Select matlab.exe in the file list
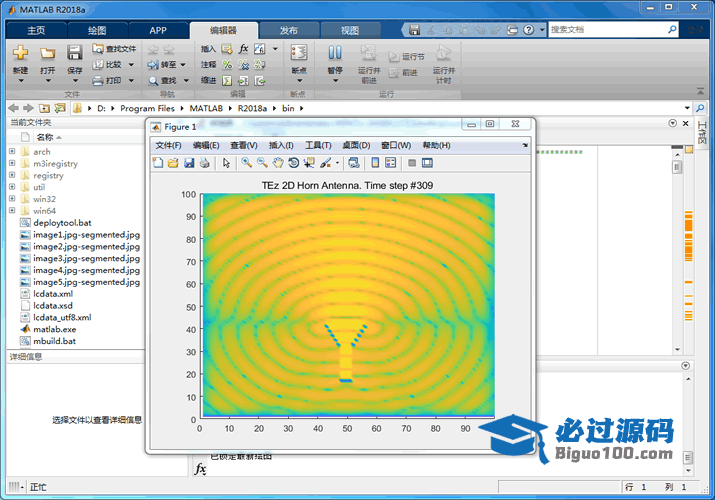 54,330
